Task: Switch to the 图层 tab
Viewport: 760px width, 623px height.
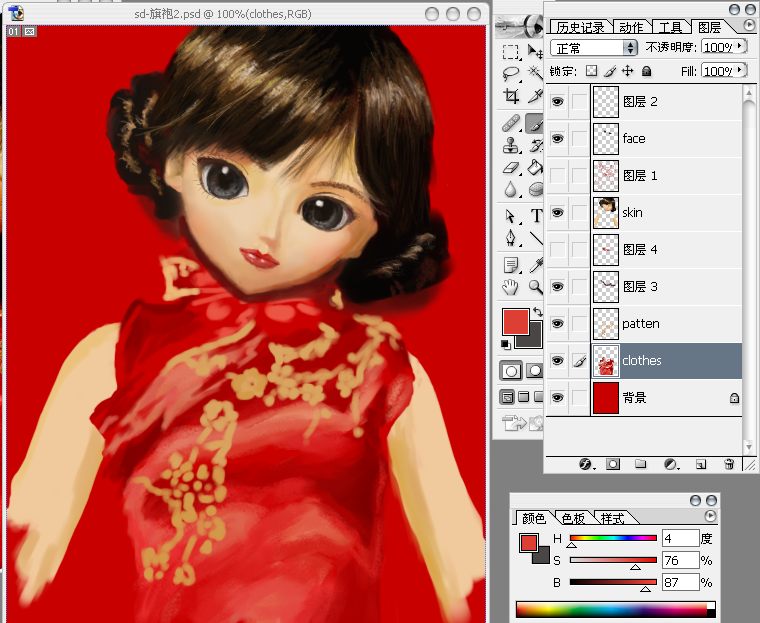Action: [710, 28]
